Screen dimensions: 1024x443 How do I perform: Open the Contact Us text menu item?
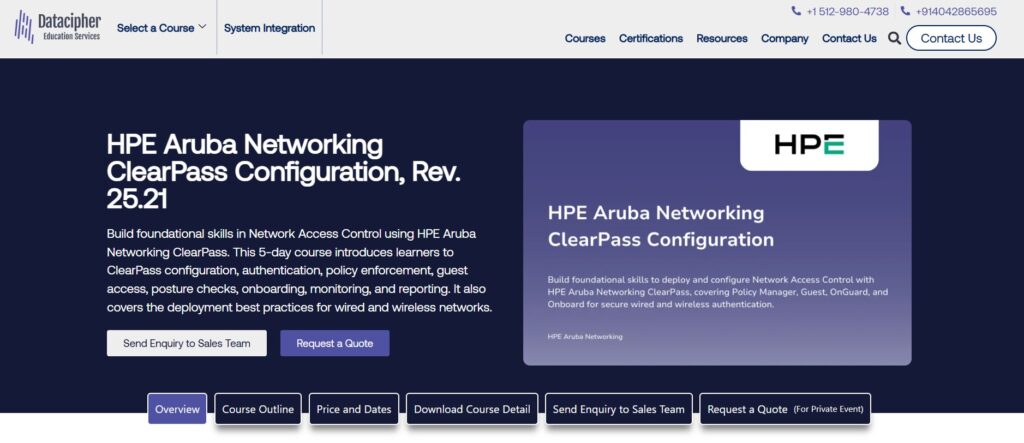pos(849,38)
